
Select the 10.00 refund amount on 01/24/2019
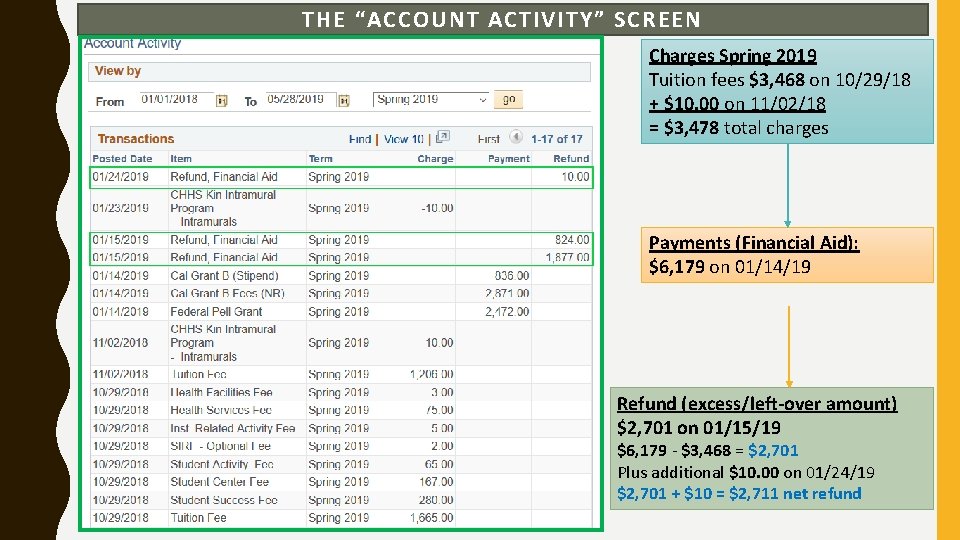click(576, 177)
